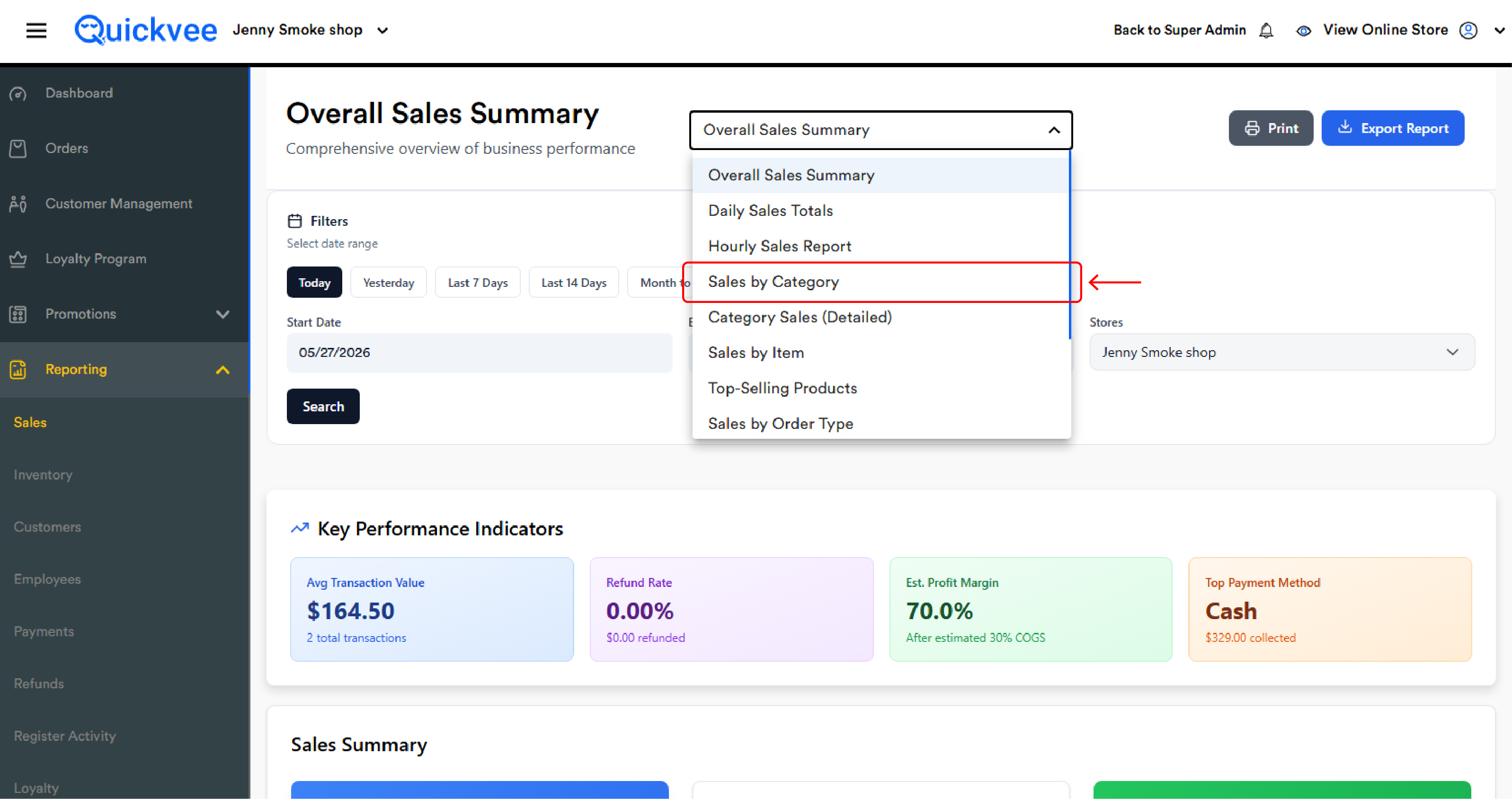Click the Orders bag icon
This screenshot has height=799, width=1512.
tap(18, 149)
